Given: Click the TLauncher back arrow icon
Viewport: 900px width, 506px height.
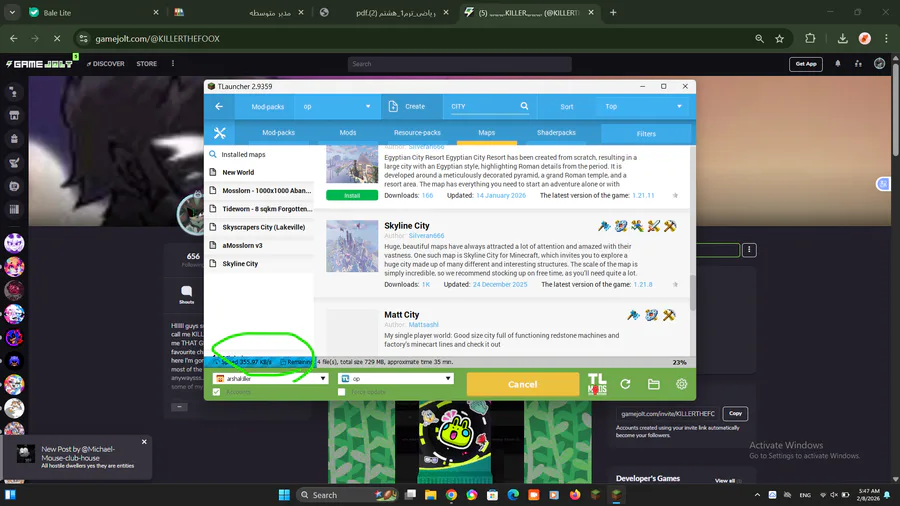Looking at the screenshot, I should point(219,106).
